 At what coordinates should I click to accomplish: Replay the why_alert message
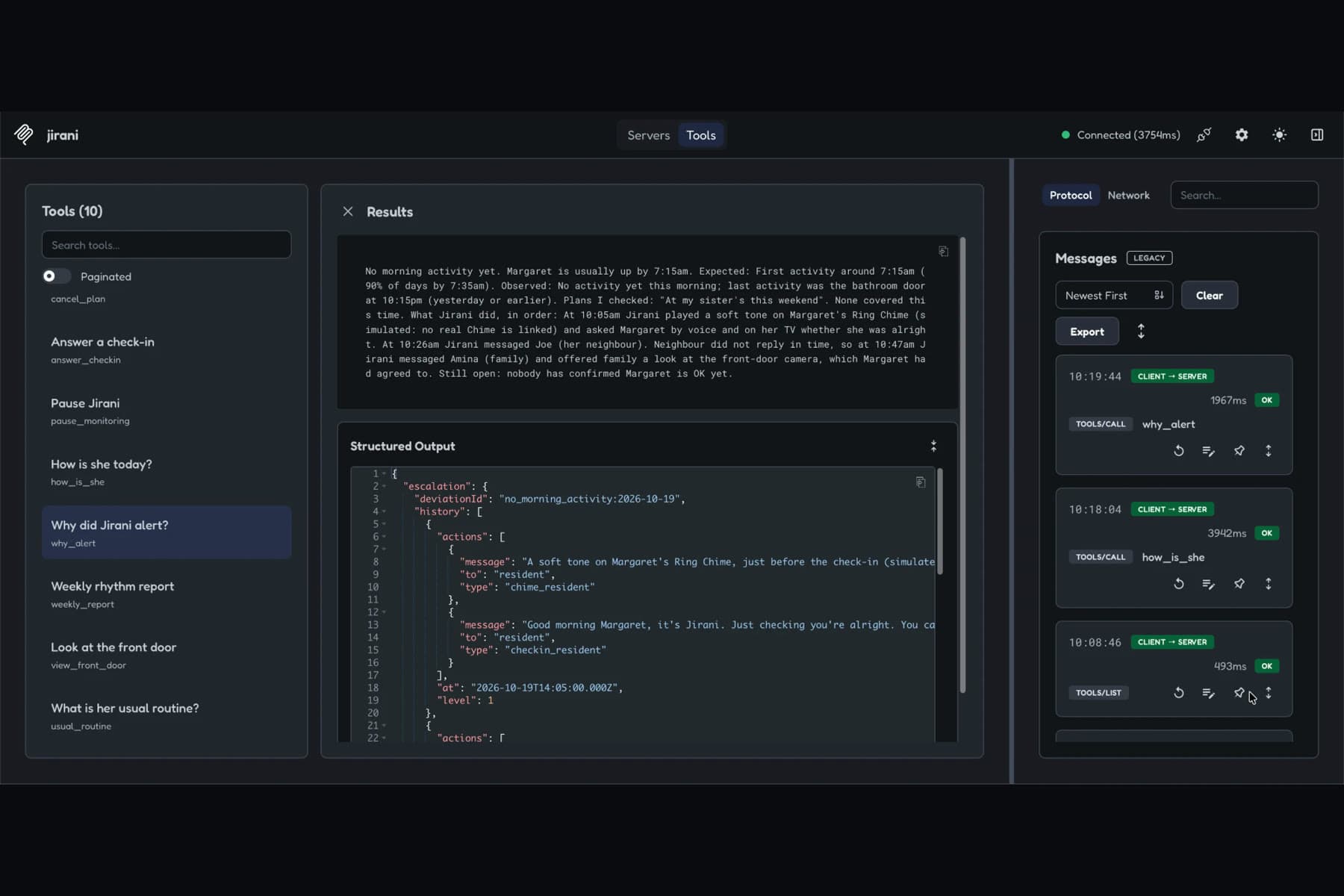click(1179, 451)
